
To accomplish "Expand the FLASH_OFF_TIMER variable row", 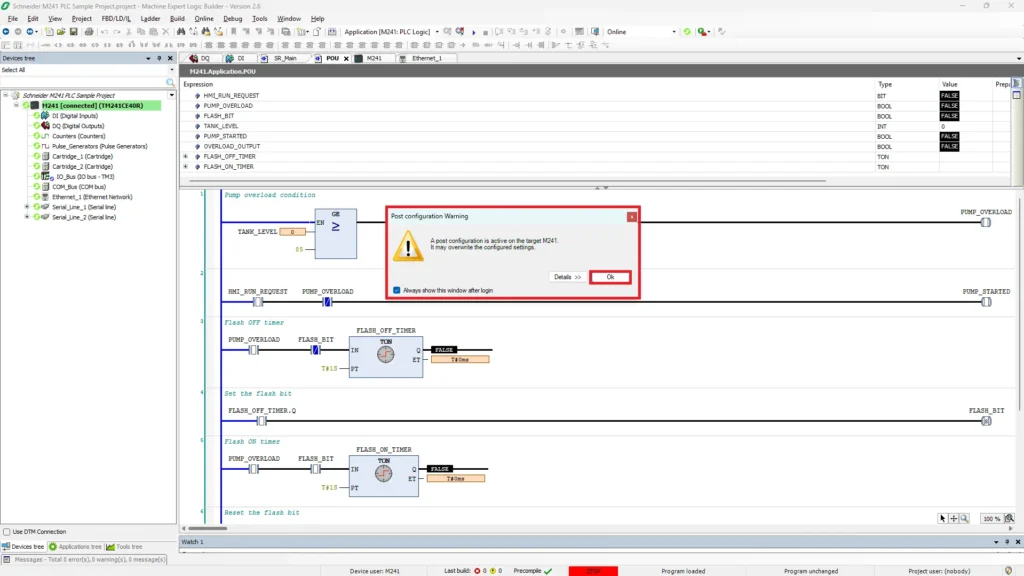I will point(185,157).
